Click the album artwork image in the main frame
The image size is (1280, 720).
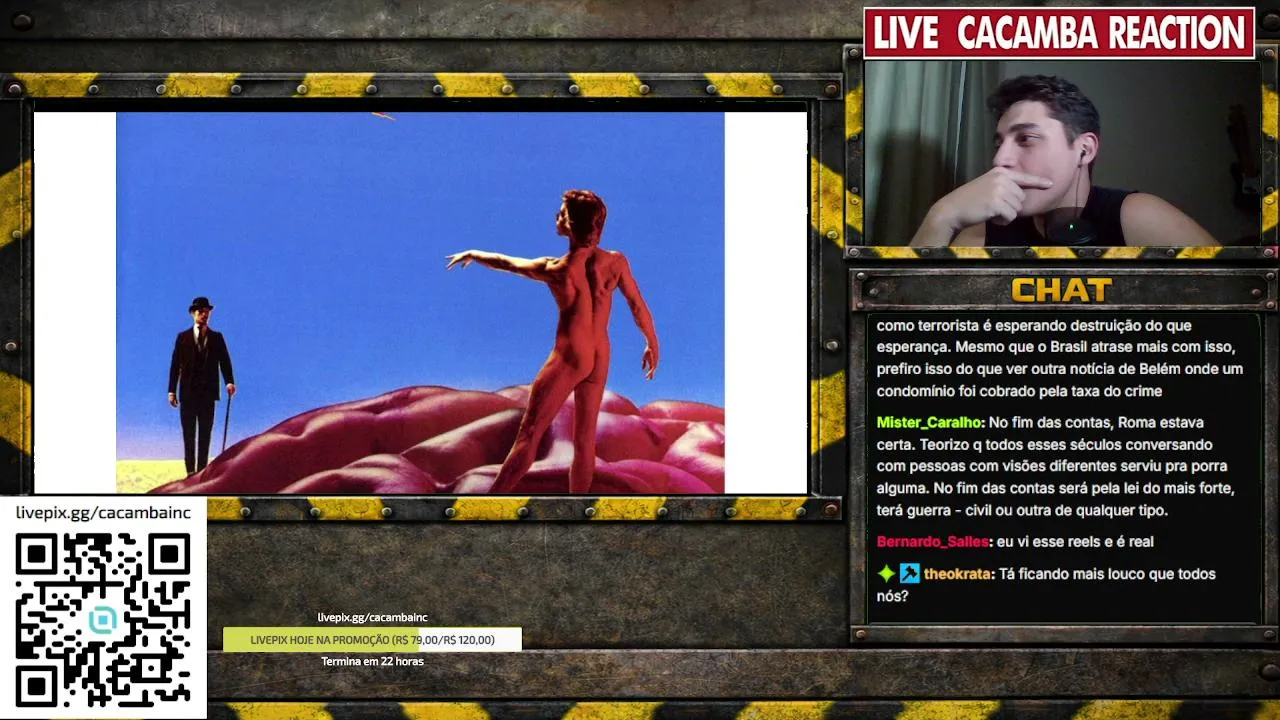point(420,302)
